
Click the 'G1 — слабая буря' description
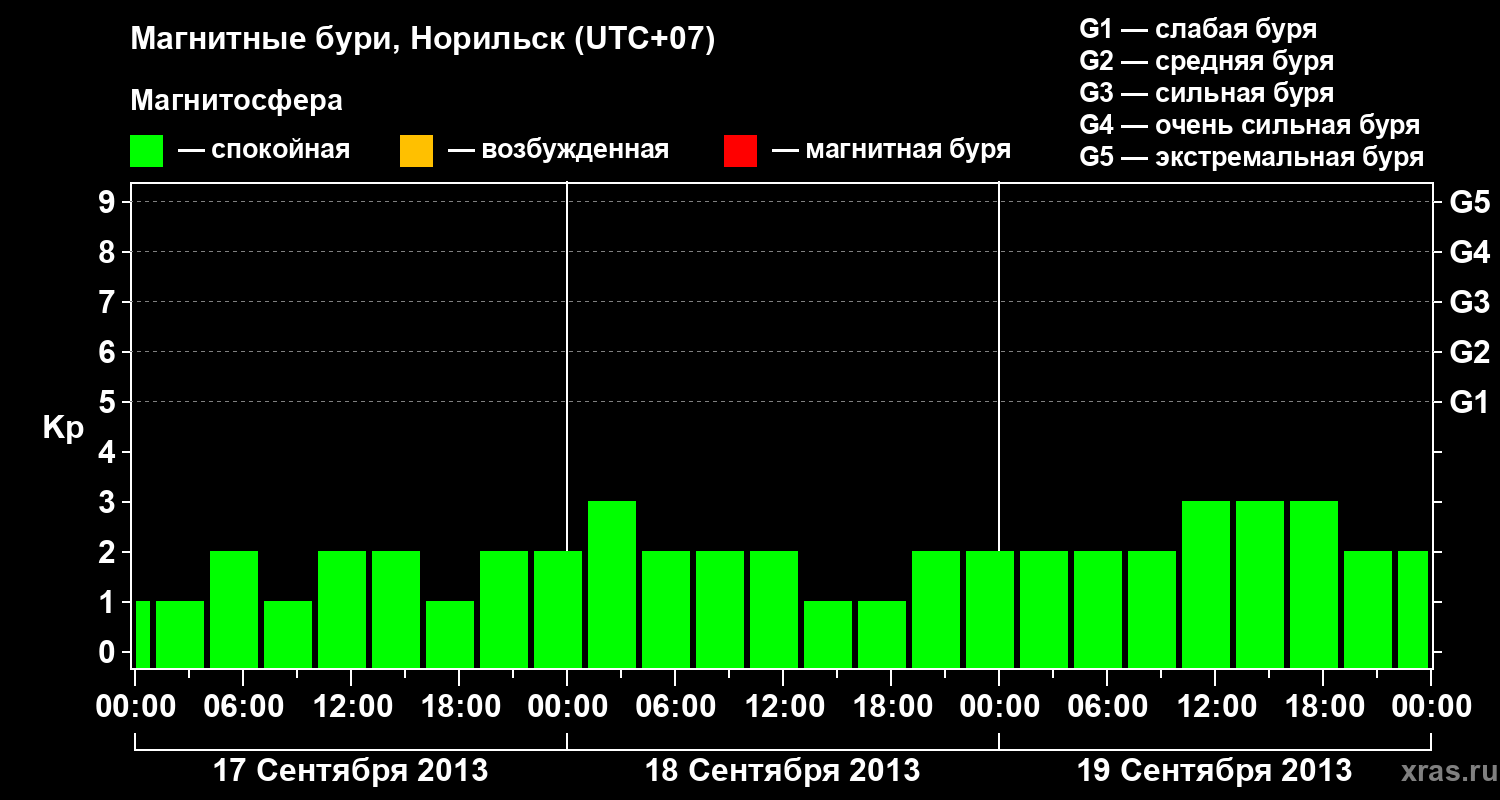[x=1198, y=28]
